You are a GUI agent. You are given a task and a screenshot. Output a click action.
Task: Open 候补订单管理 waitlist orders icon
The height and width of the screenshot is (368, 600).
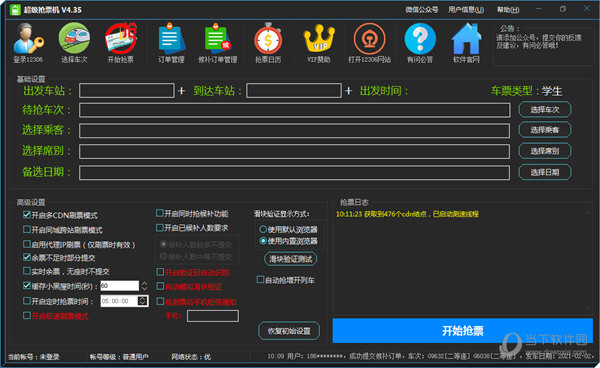tap(217, 42)
